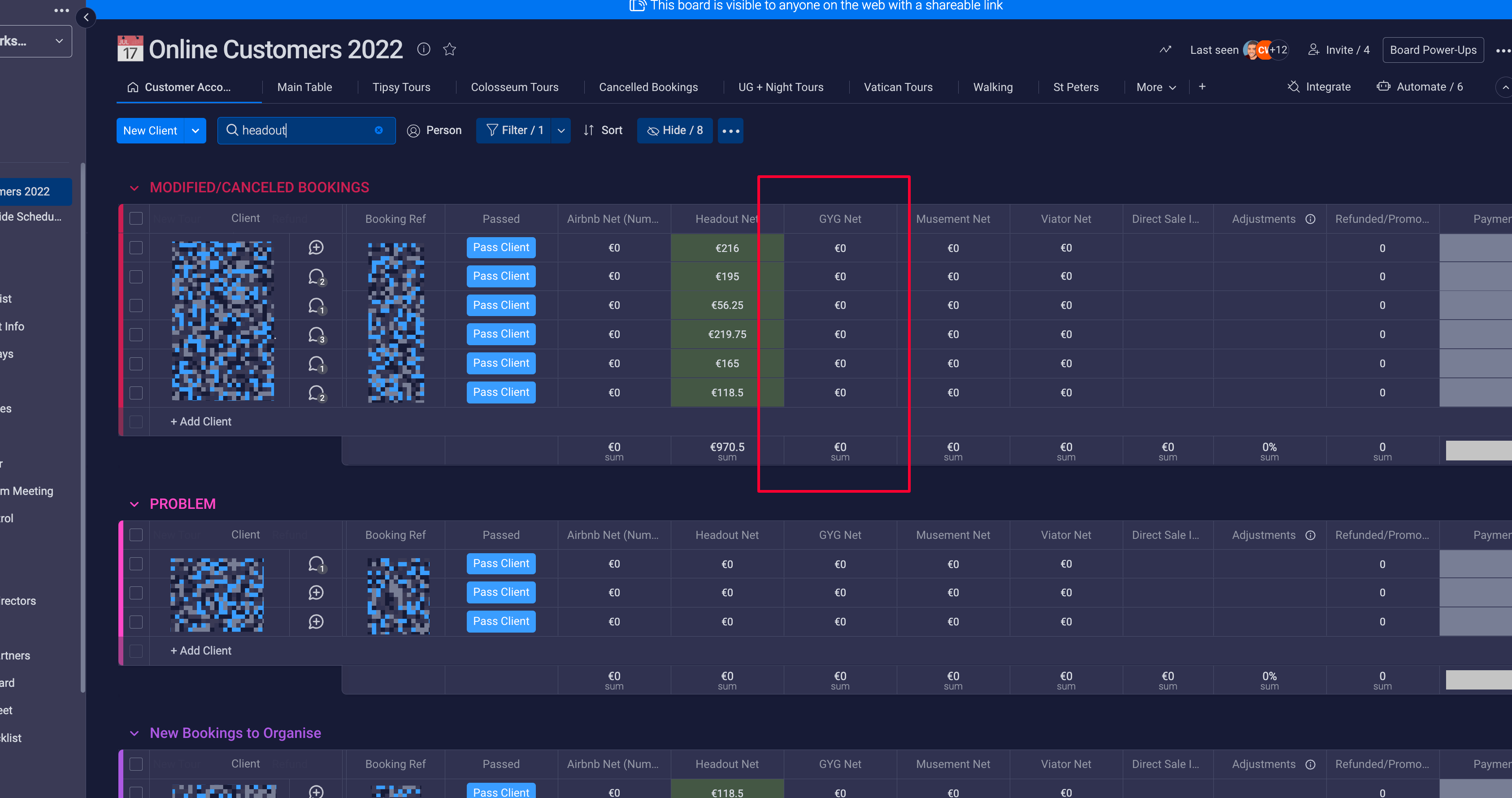
Task: Click the green €195 Headout Net cell
Action: click(x=727, y=276)
